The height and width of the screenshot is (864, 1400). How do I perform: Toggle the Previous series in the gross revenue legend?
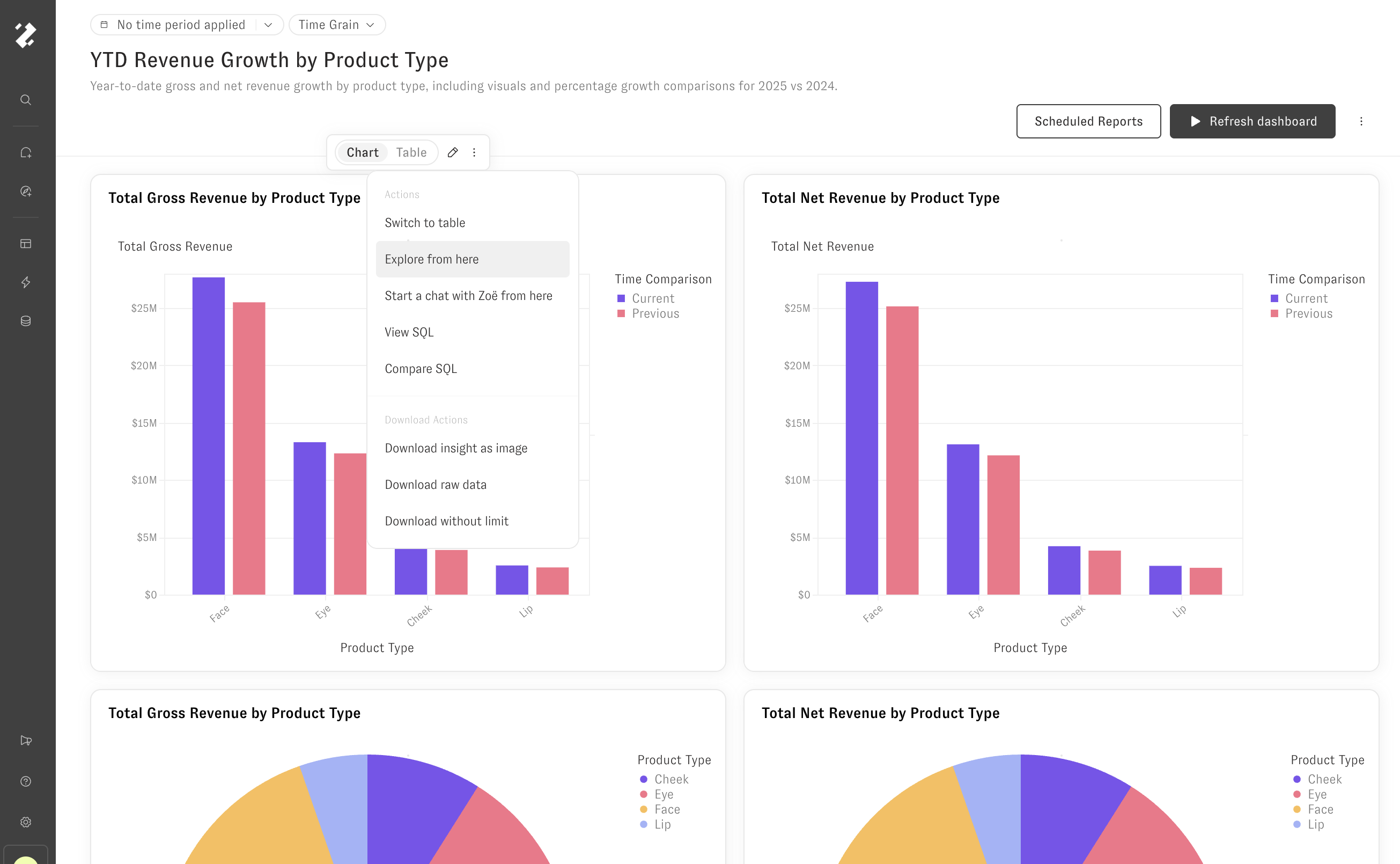(655, 314)
